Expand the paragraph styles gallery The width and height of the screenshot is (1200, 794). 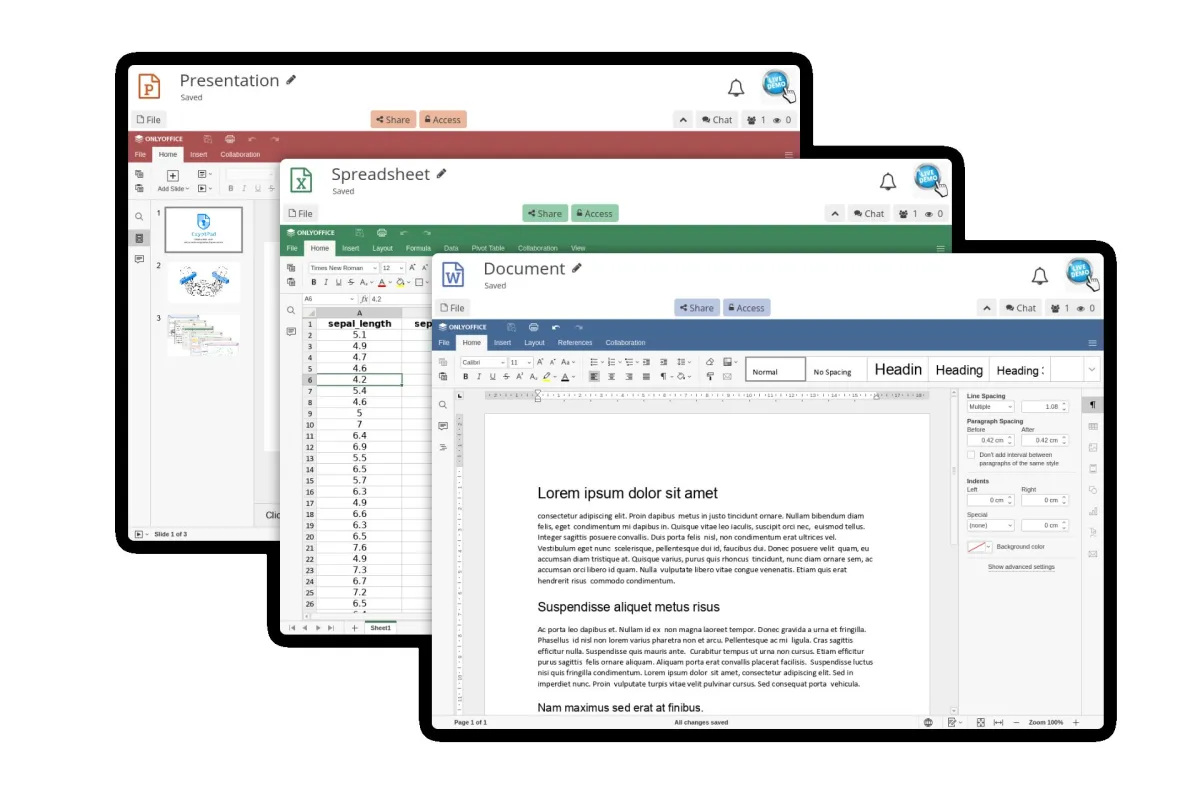coord(1090,369)
